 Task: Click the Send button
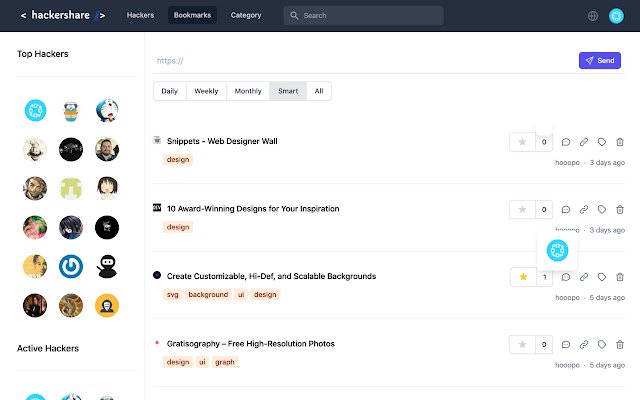[x=600, y=60]
